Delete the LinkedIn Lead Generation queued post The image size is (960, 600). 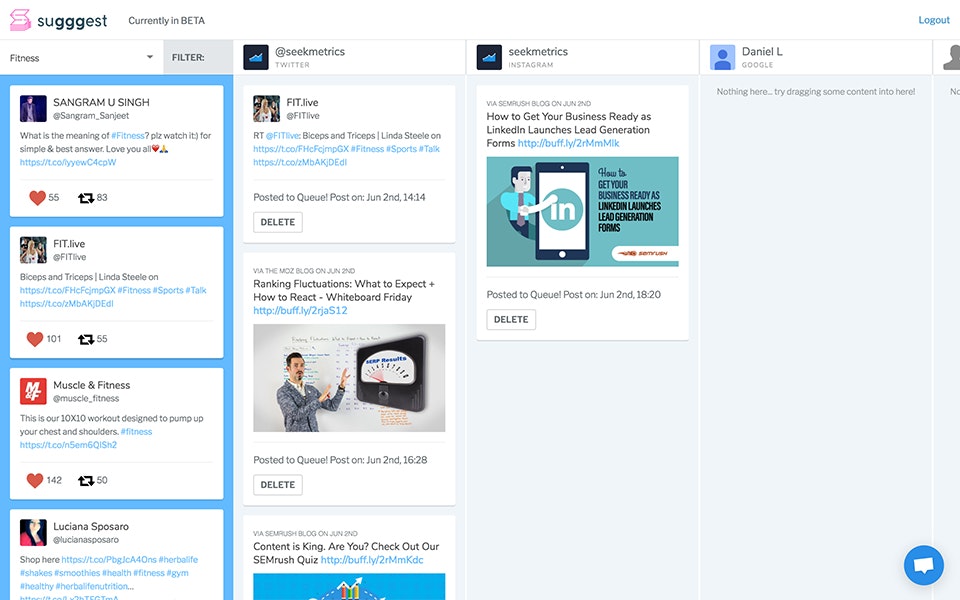coord(511,320)
